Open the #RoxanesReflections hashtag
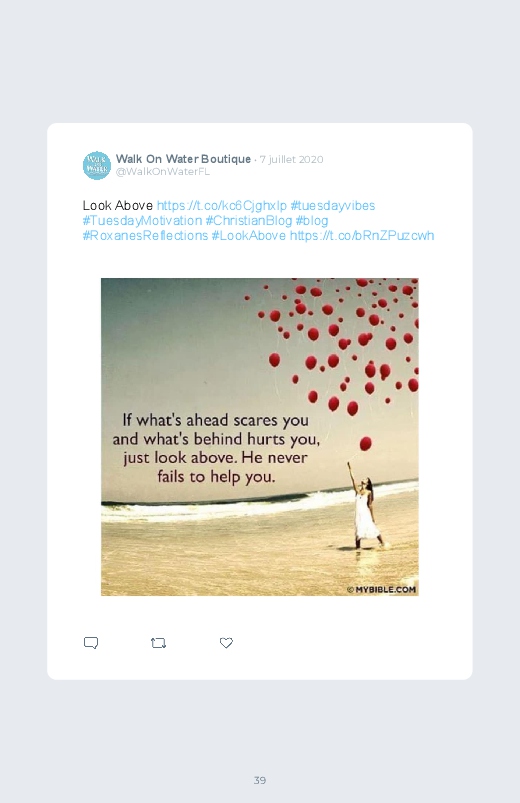520x803 pixels. pyautogui.click(x=145, y=236)
